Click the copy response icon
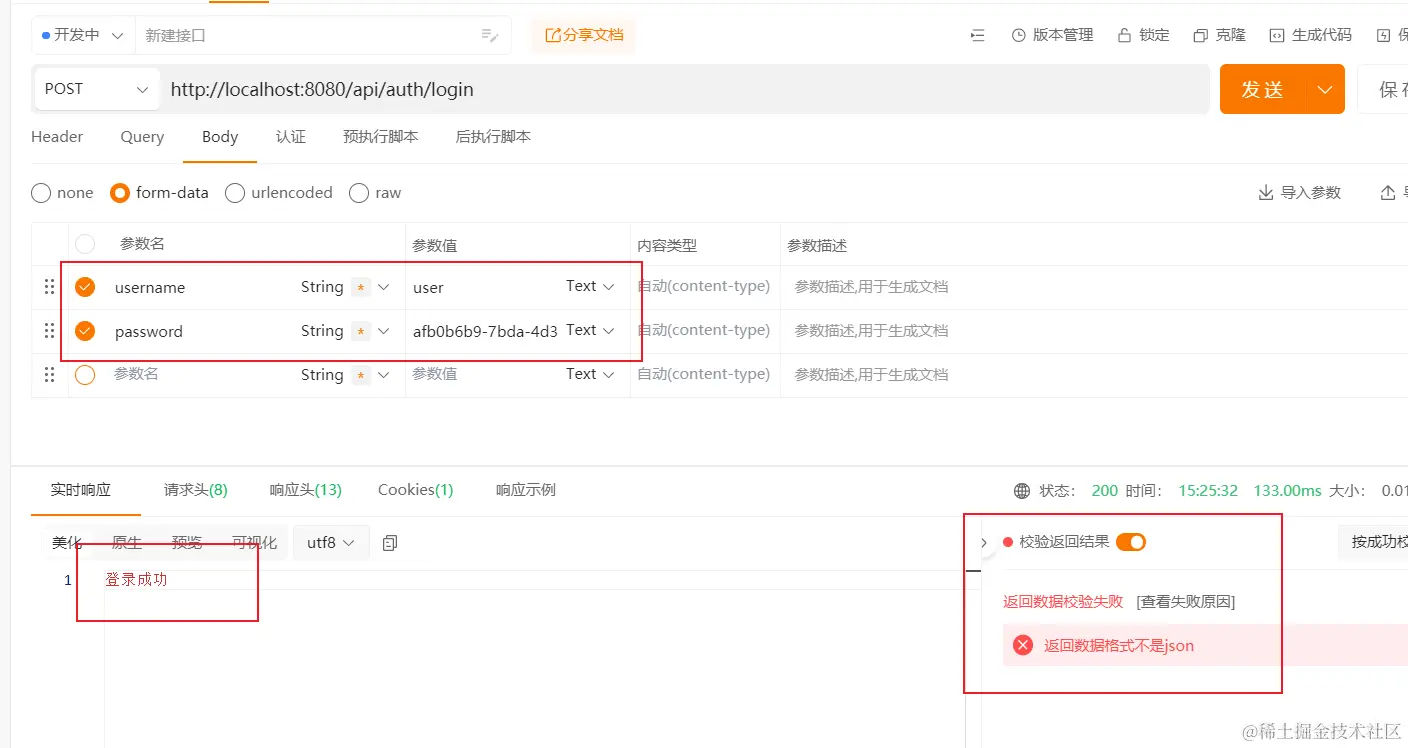Viewport: 1408px width, 748px height. [x=390, y=543]
